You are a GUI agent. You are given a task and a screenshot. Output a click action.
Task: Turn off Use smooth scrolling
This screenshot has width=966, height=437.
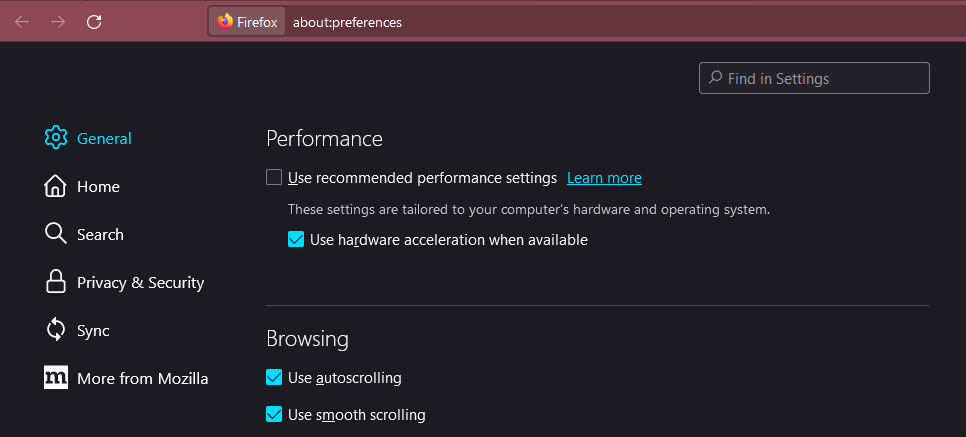pyautogui.click(x=274, y=414)
